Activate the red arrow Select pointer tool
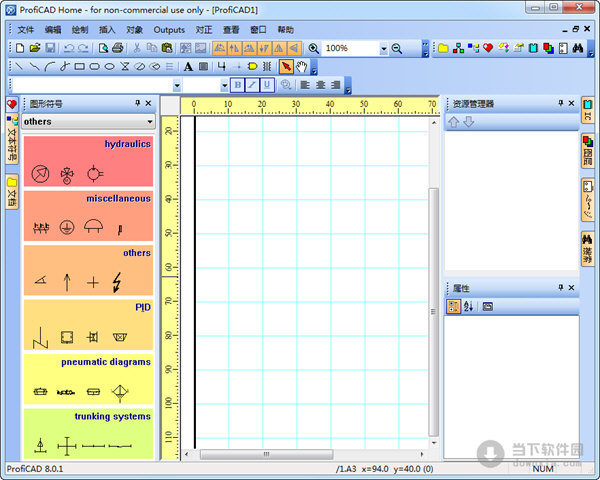Image resolution: width=600 pixels, height=480 pixels. pyautogui.click(x=286, y=67)
